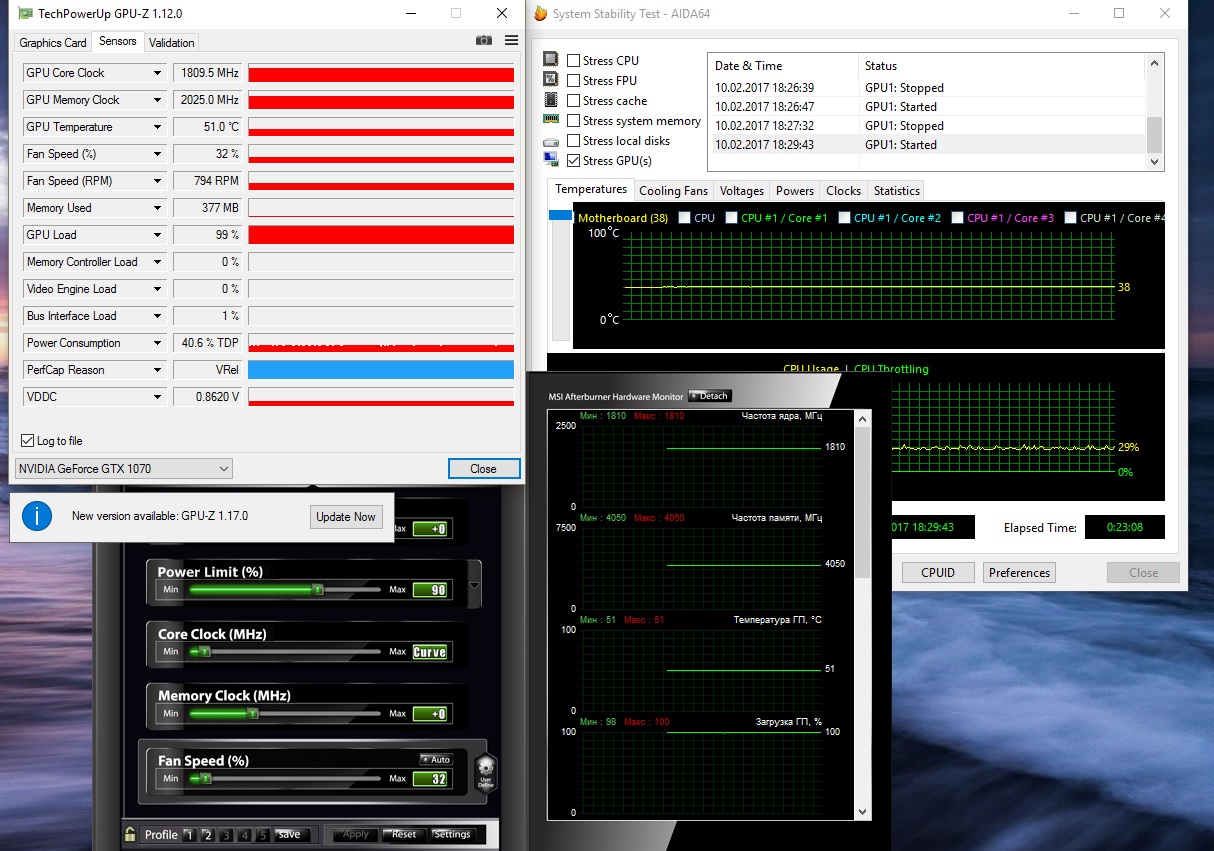Click Power Limit value field showing 90
Image resolution: width=1214 pixels, height=851 pixels.
[430, 590]
